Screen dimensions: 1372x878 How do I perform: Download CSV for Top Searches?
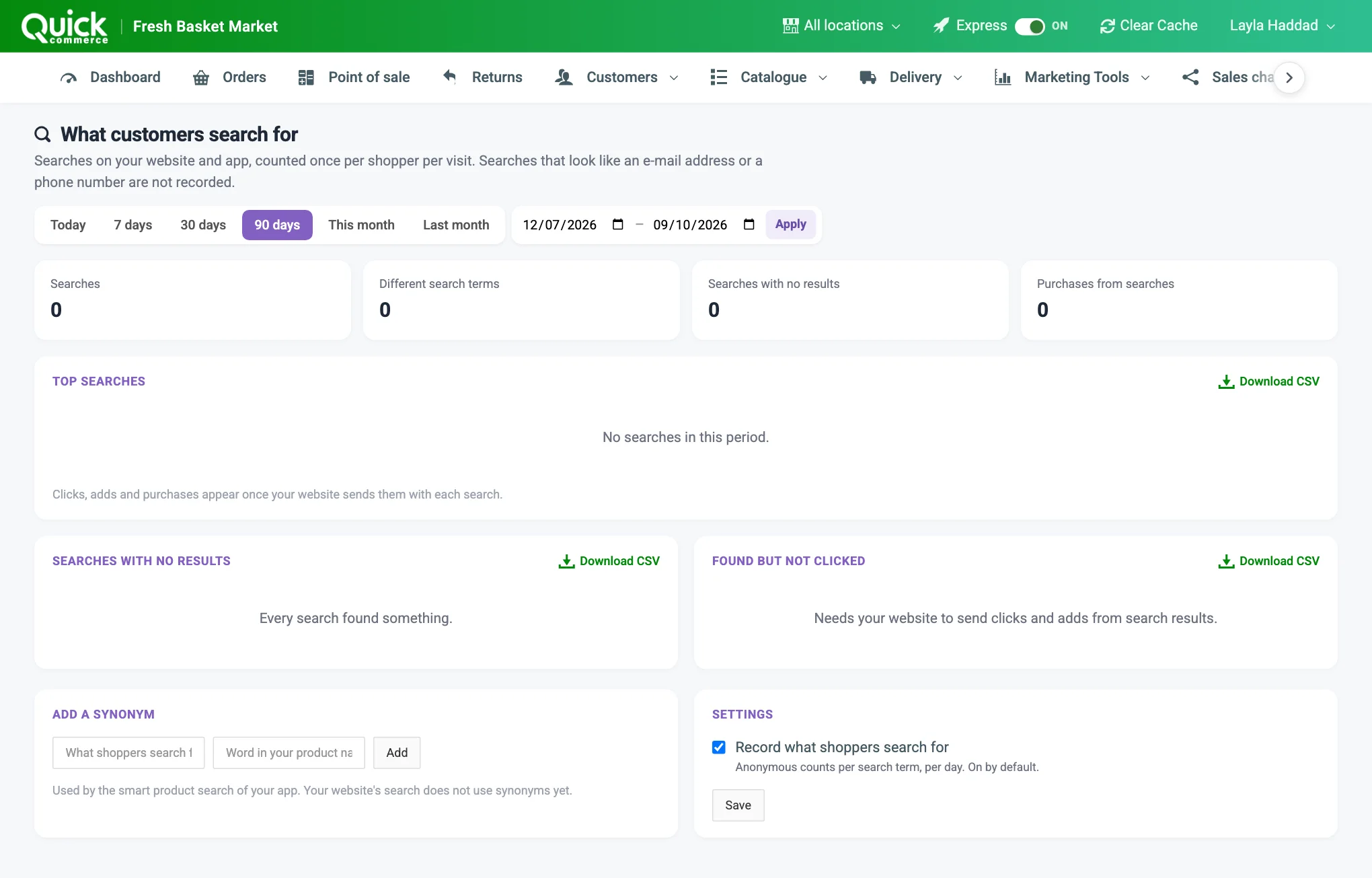click(x=1268, y=381)
